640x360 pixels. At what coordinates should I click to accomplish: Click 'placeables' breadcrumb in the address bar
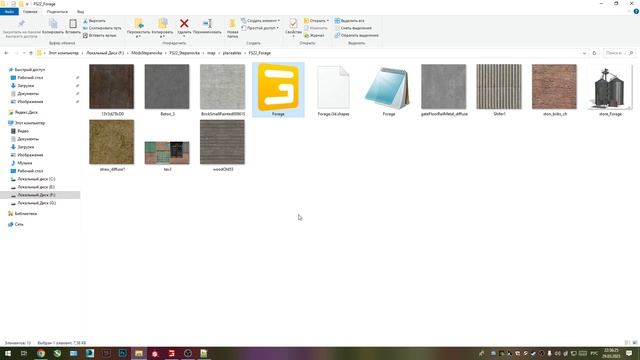(232, 53)
